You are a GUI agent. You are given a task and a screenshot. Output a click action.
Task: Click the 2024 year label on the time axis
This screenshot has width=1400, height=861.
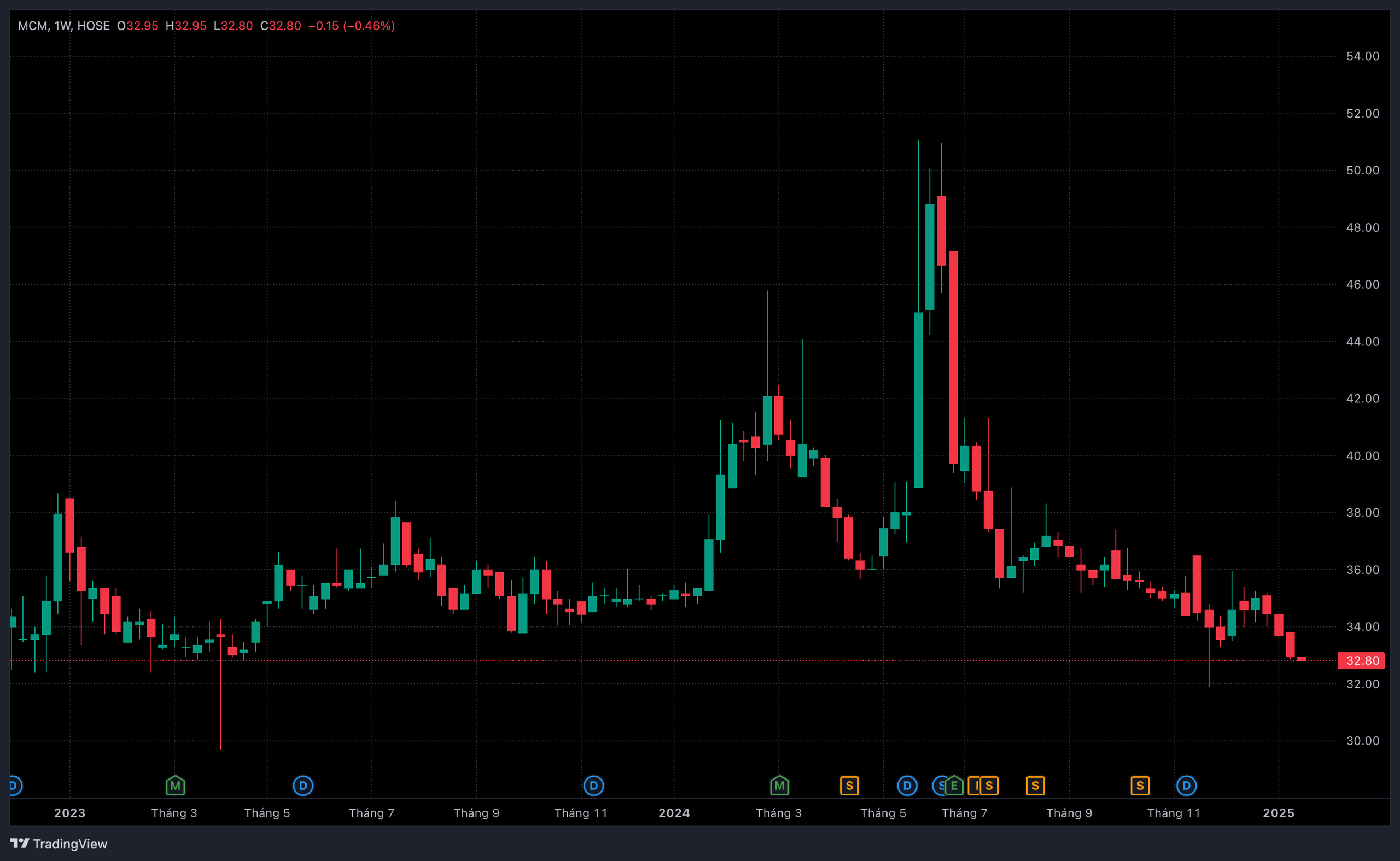tap(674, 813)
